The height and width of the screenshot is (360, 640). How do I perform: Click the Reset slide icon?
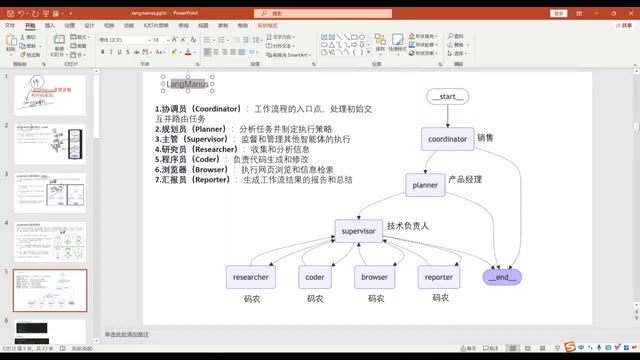[73, 46]
